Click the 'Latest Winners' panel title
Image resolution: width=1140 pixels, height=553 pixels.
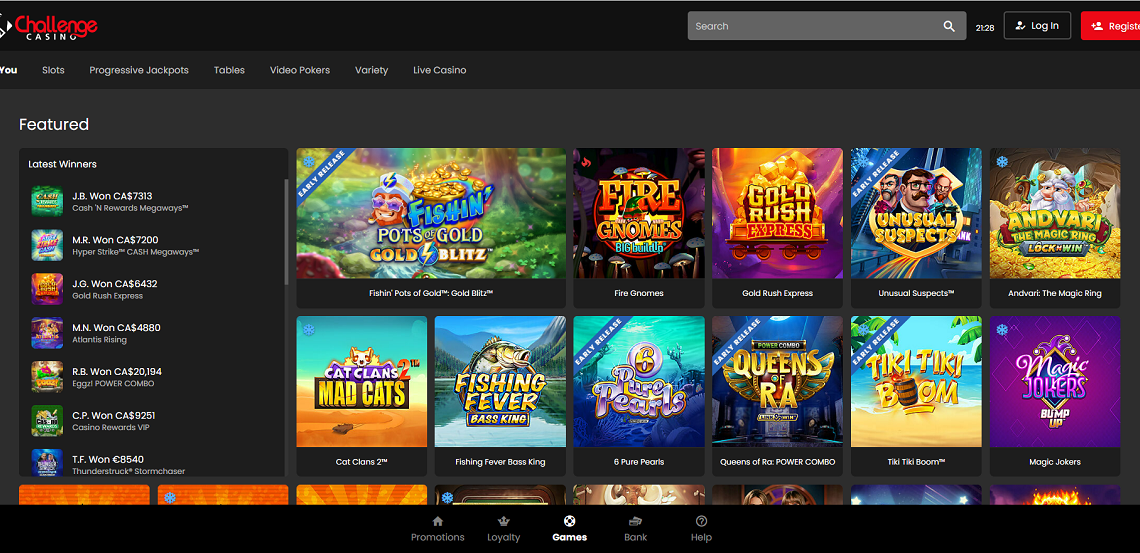[x=63, y=164]
